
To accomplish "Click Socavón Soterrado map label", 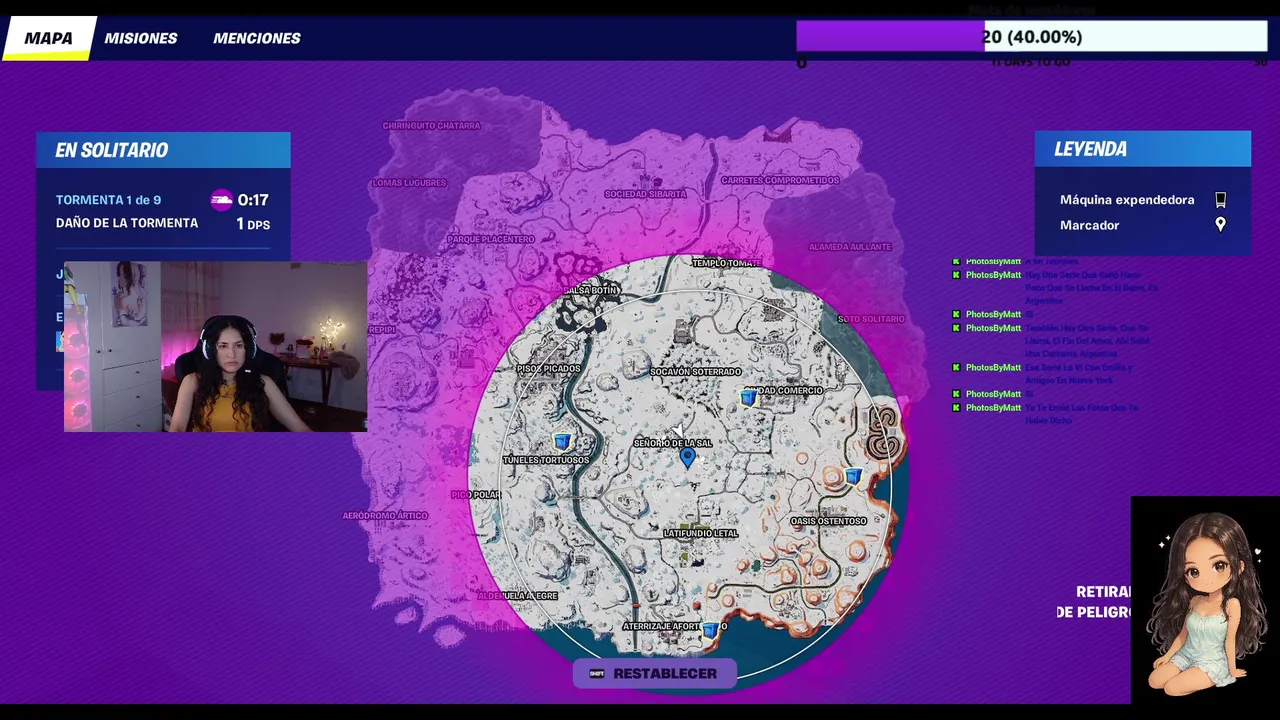I will point(696,372).
